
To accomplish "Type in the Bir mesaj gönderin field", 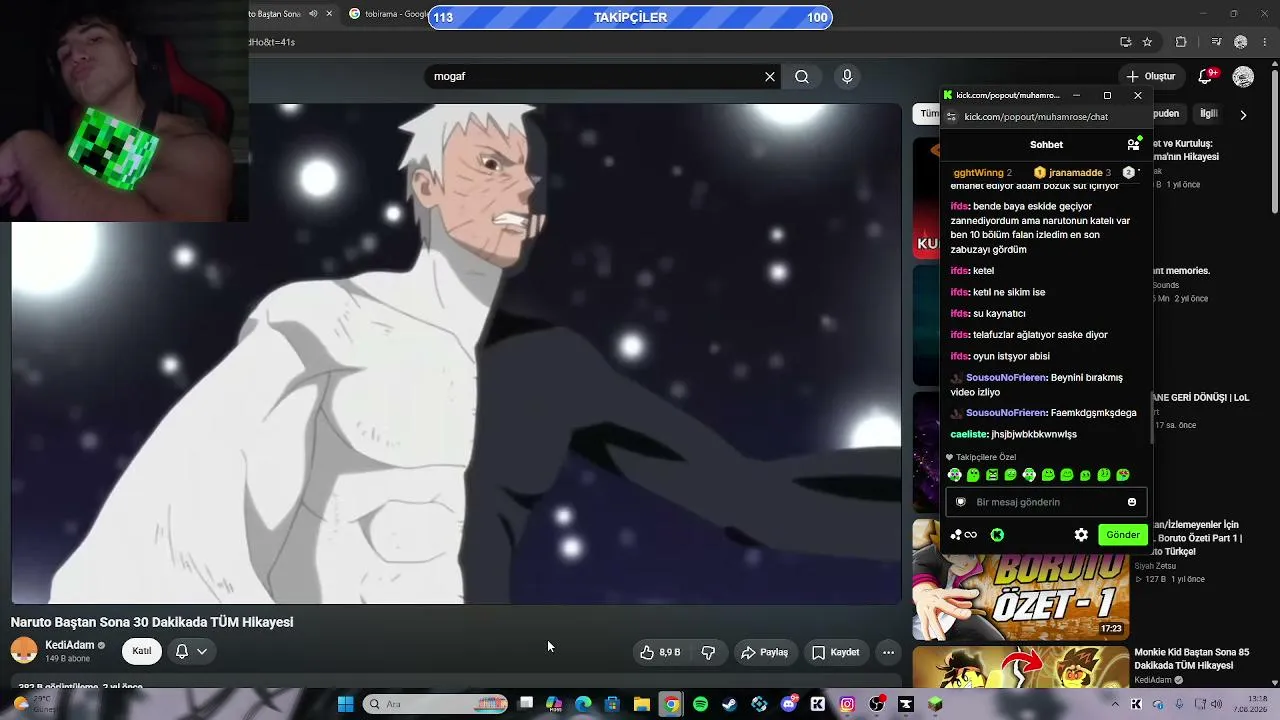I will (x=1046, y=502).
